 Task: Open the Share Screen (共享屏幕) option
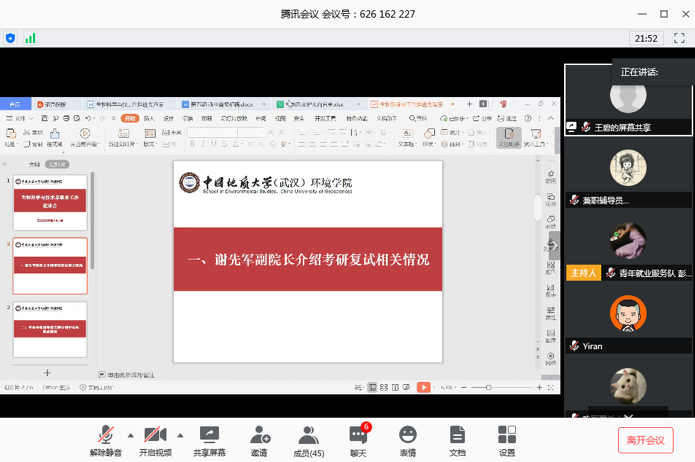[x=209, y=440]
